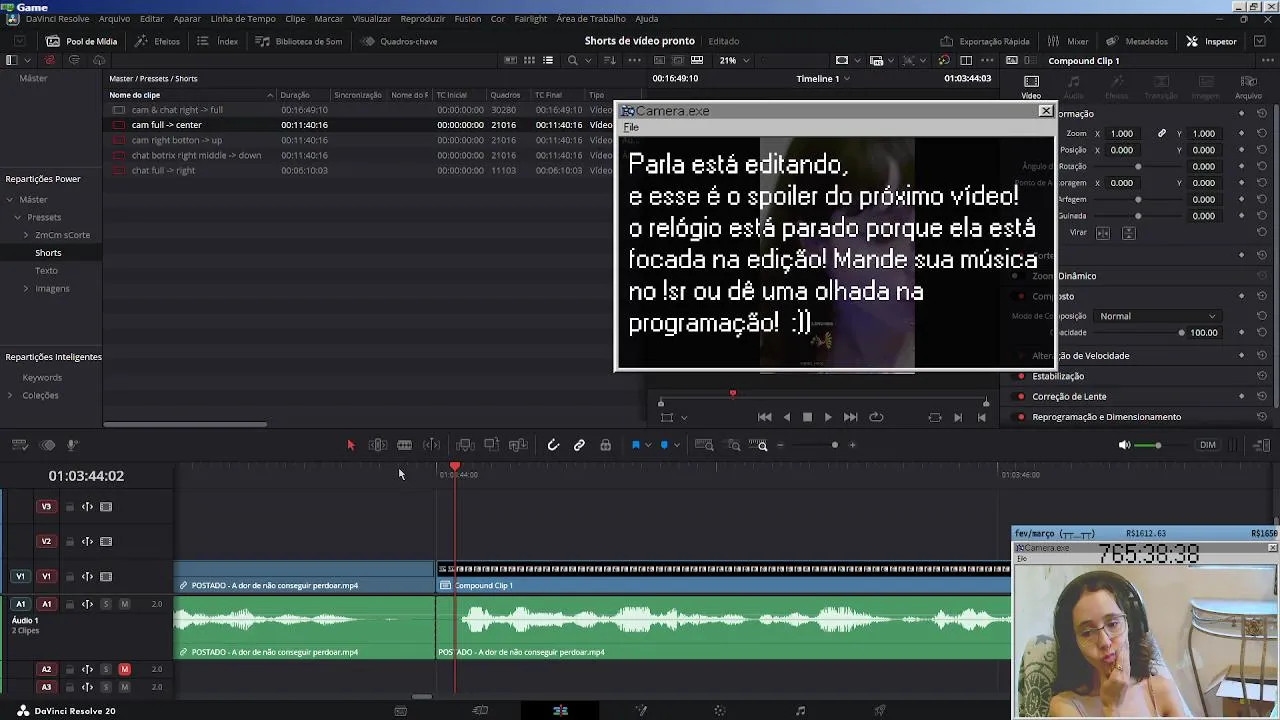1280x720 pixels.
Task: Open Modo de Composição Normal dropdown
Action: (1157, 316)
